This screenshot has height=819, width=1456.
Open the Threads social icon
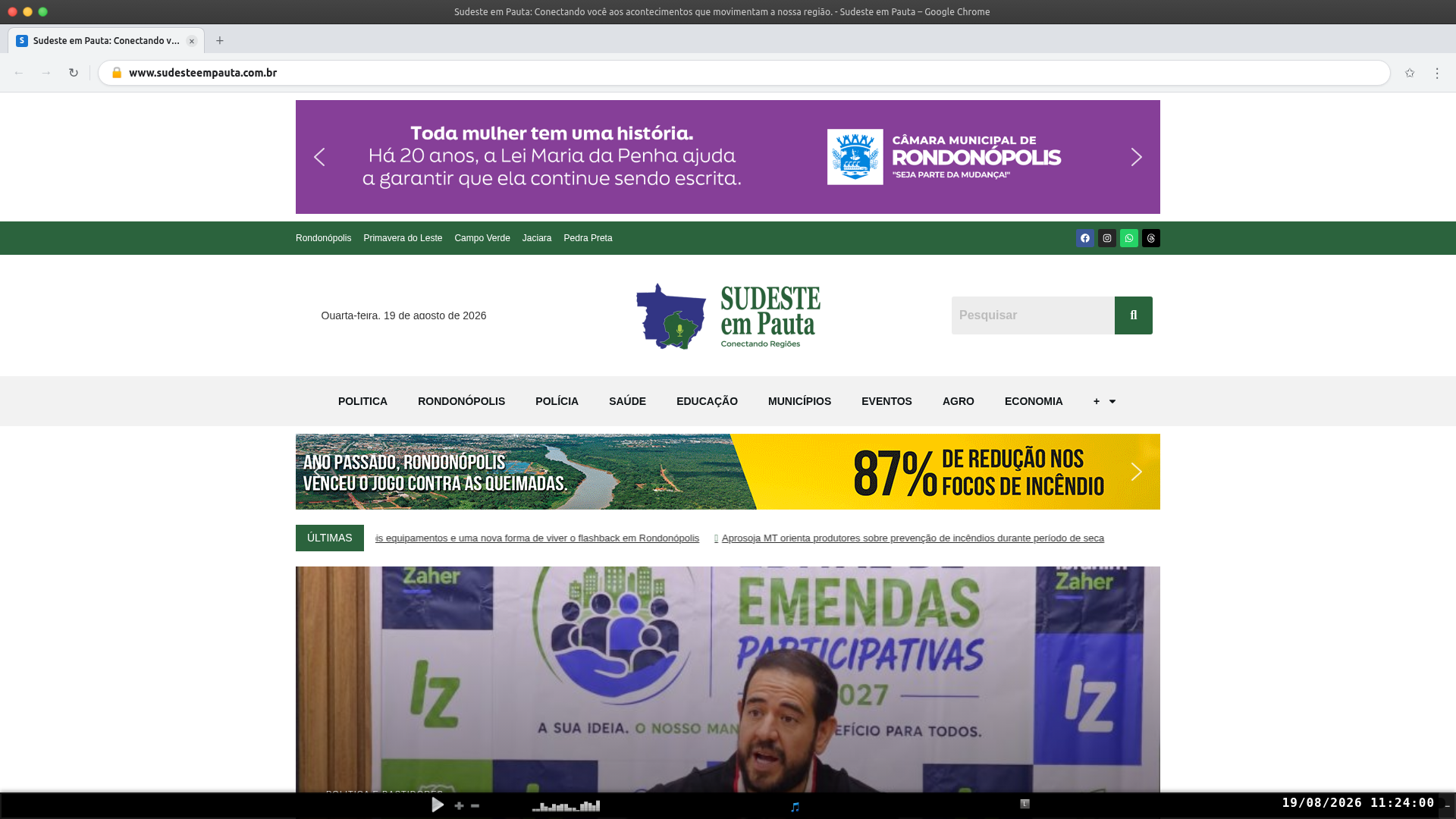point(1151,238)
